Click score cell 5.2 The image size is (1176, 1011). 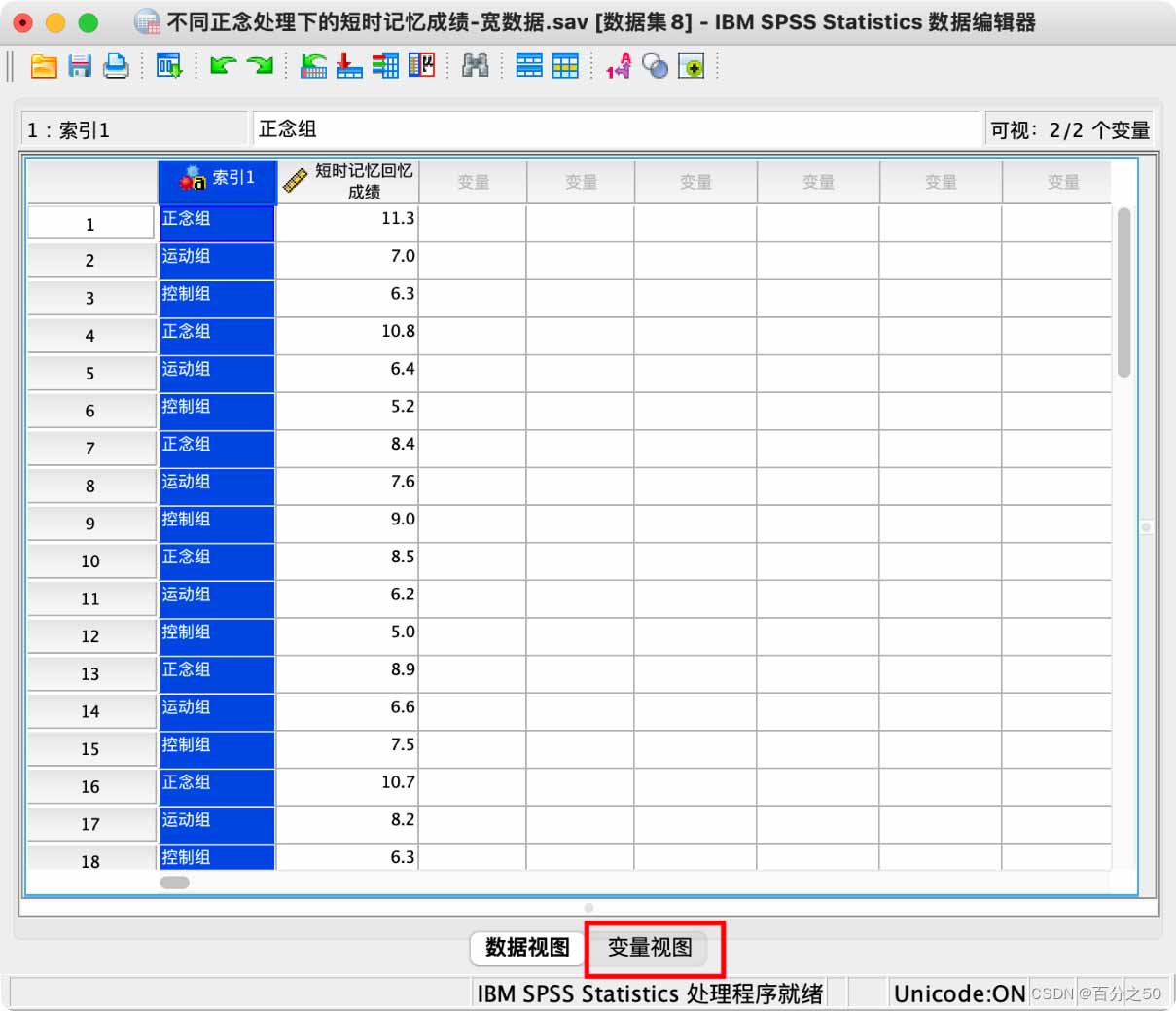click(347, 410)
